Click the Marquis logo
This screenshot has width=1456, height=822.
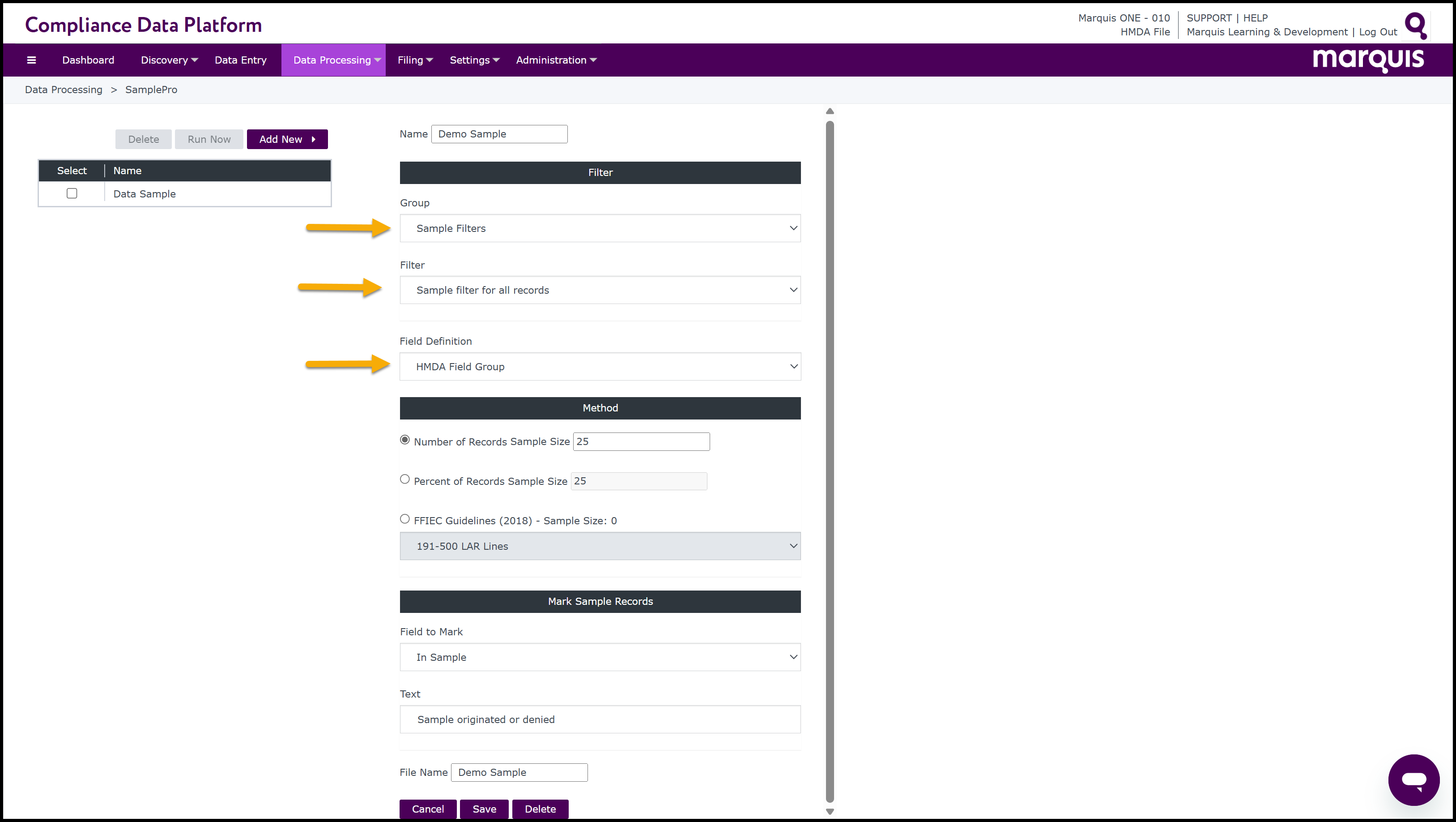click(x=1368, y=60)
